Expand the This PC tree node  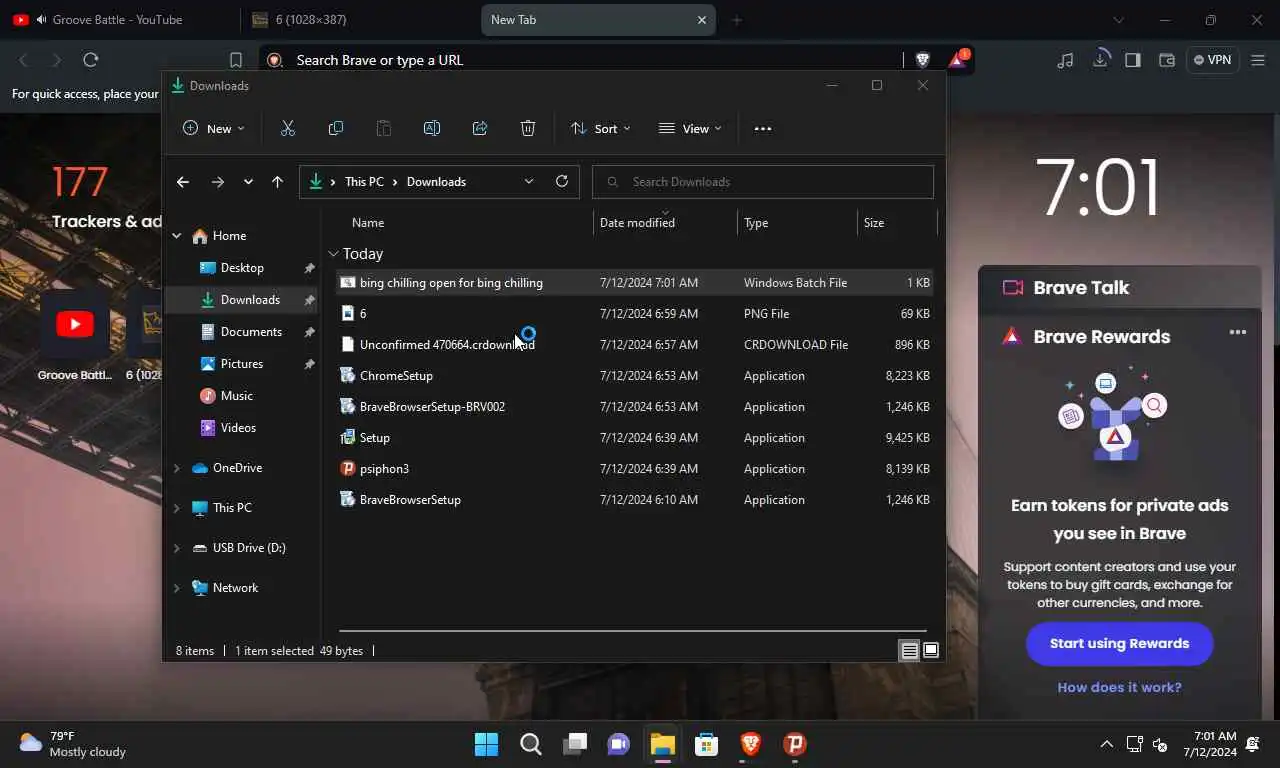(177, 508)
